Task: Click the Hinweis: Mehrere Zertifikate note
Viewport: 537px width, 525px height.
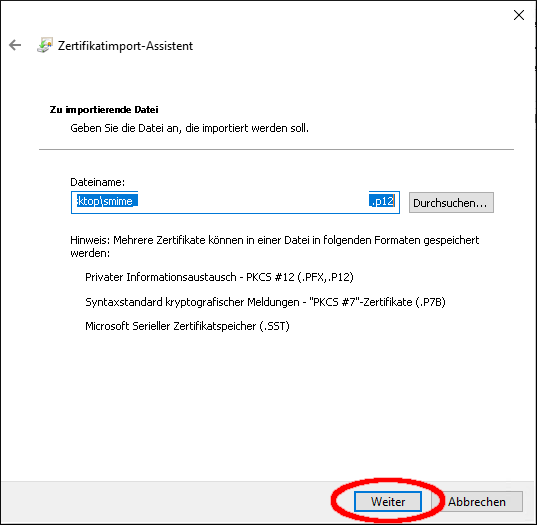Action: 274,240
